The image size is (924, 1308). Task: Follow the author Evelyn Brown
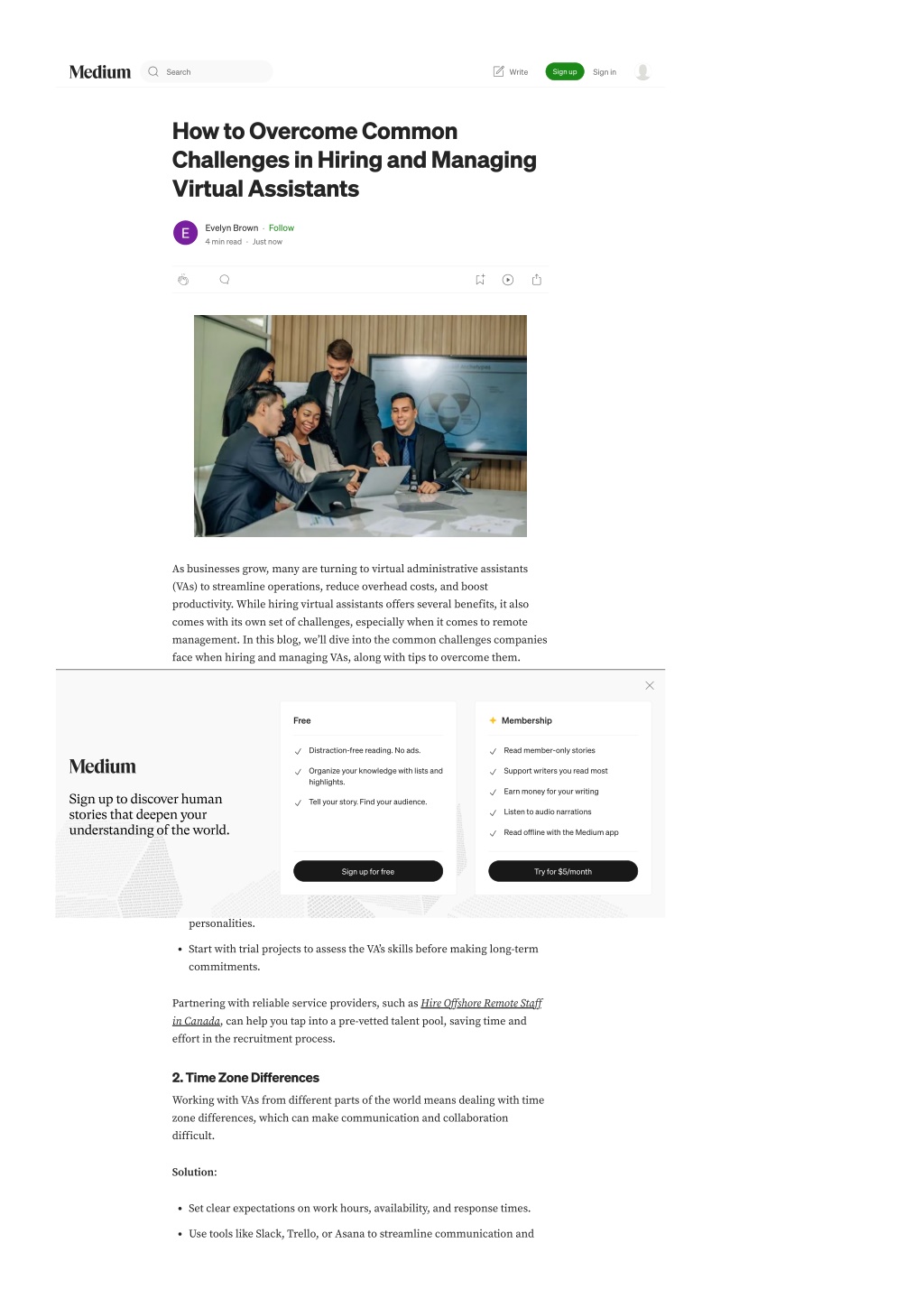click(x=282, y=228)
